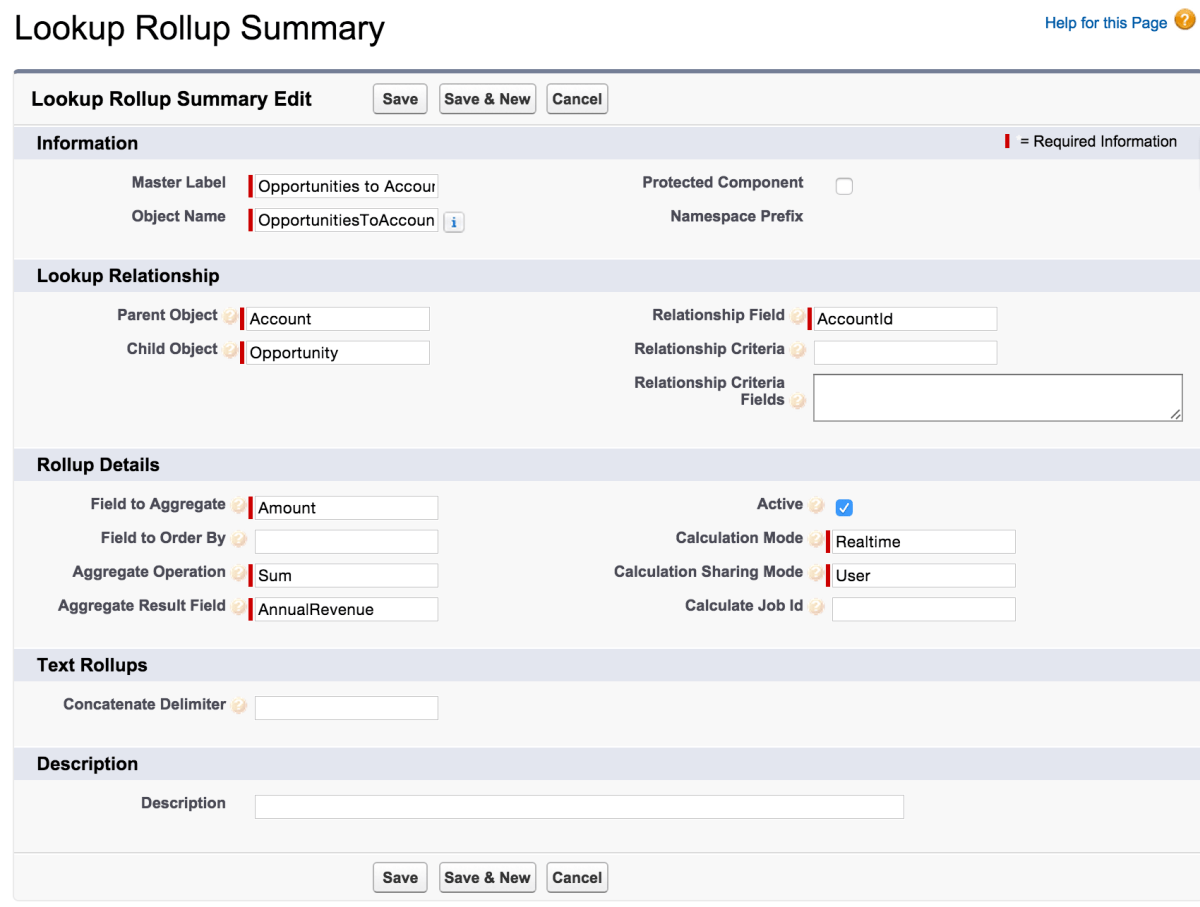Click into the Description text field

pyautogui.click(x=579, y=807)
